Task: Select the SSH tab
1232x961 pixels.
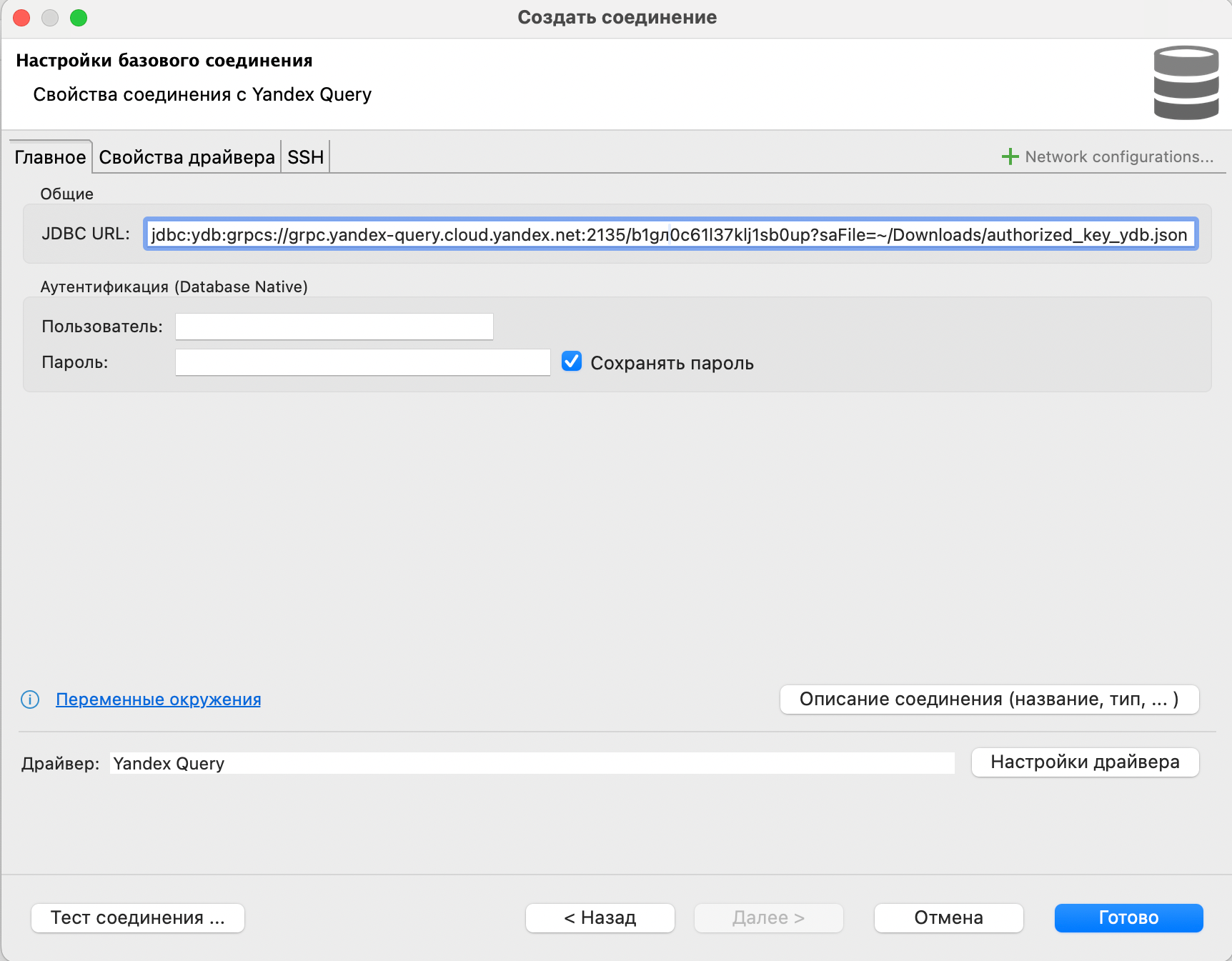Action: (x=305, y=157)
